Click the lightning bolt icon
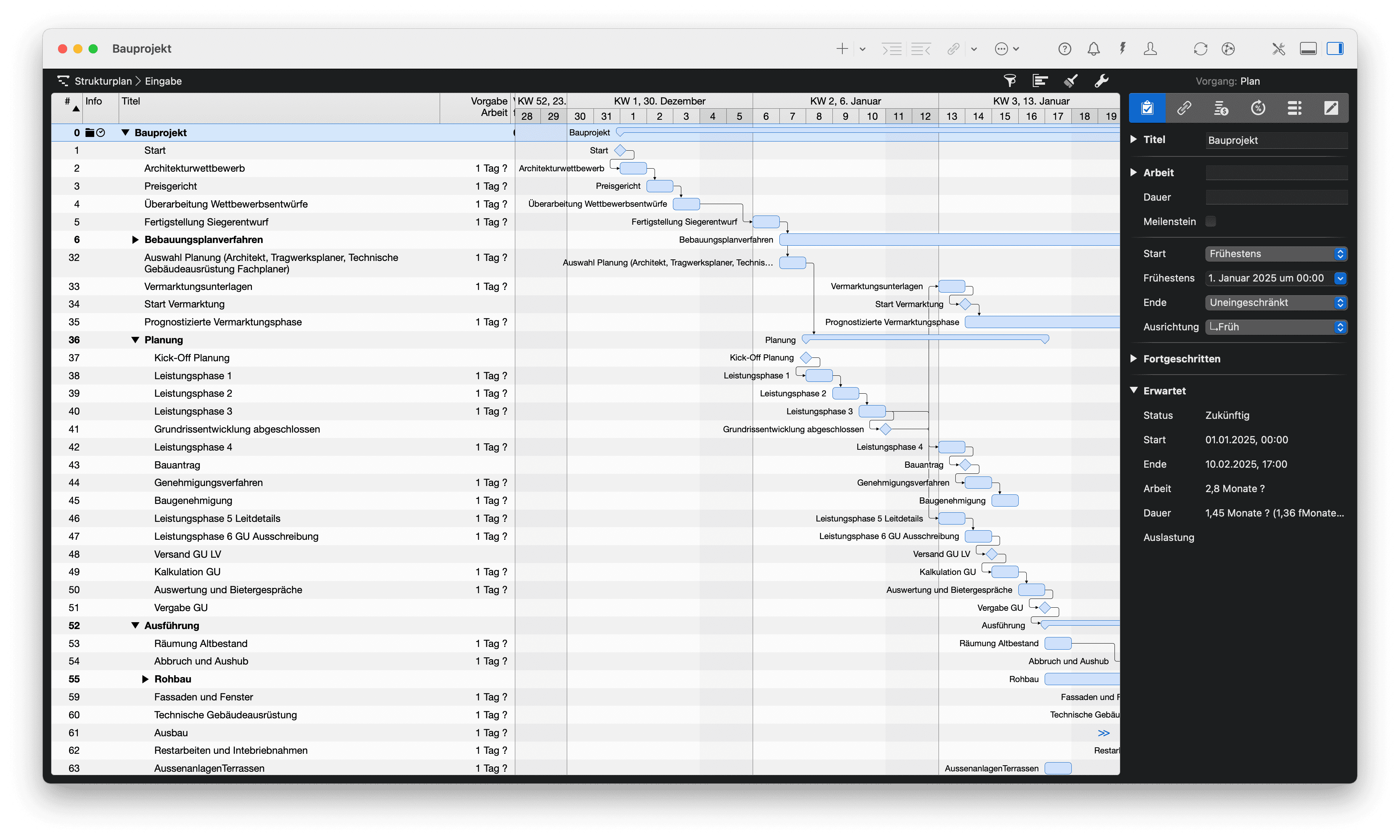This screenshot has height=840, width=1400. tap(1122, 49)
